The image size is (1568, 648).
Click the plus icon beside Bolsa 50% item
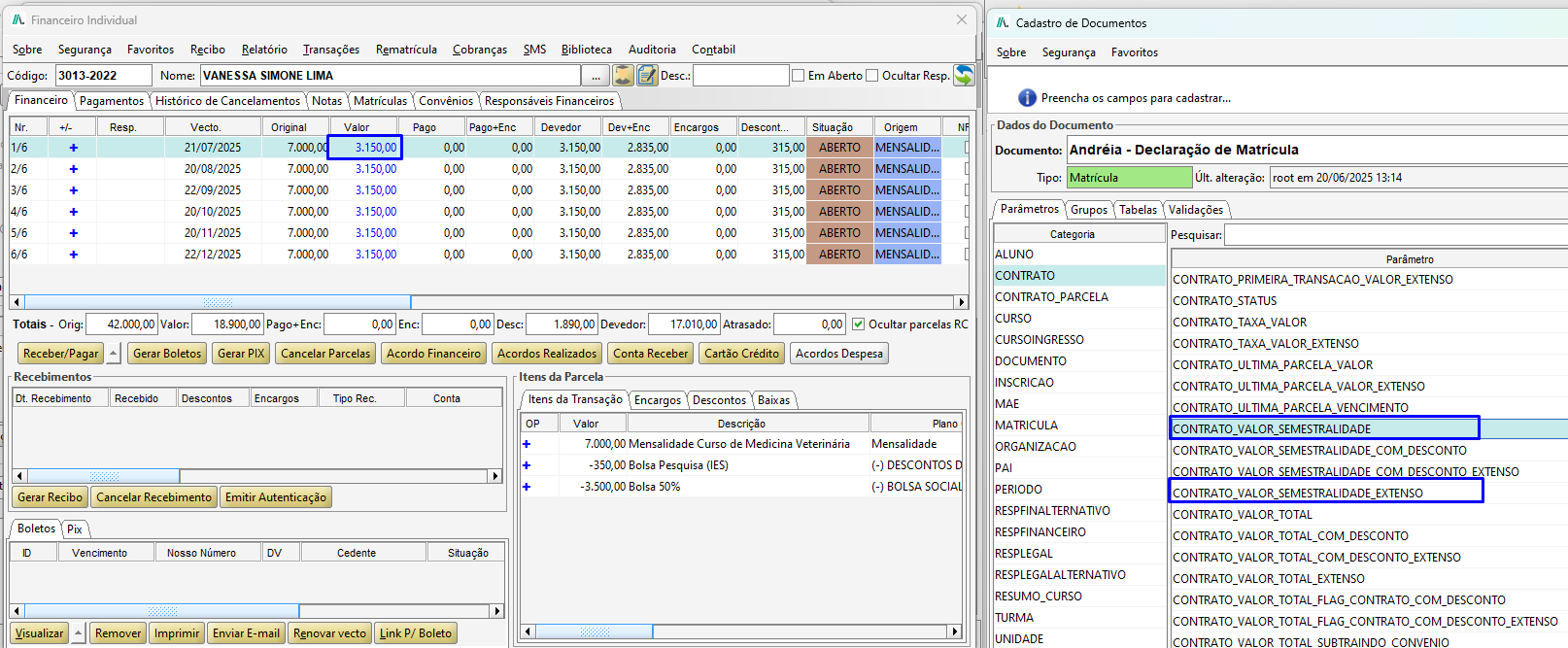coord(527,487)
